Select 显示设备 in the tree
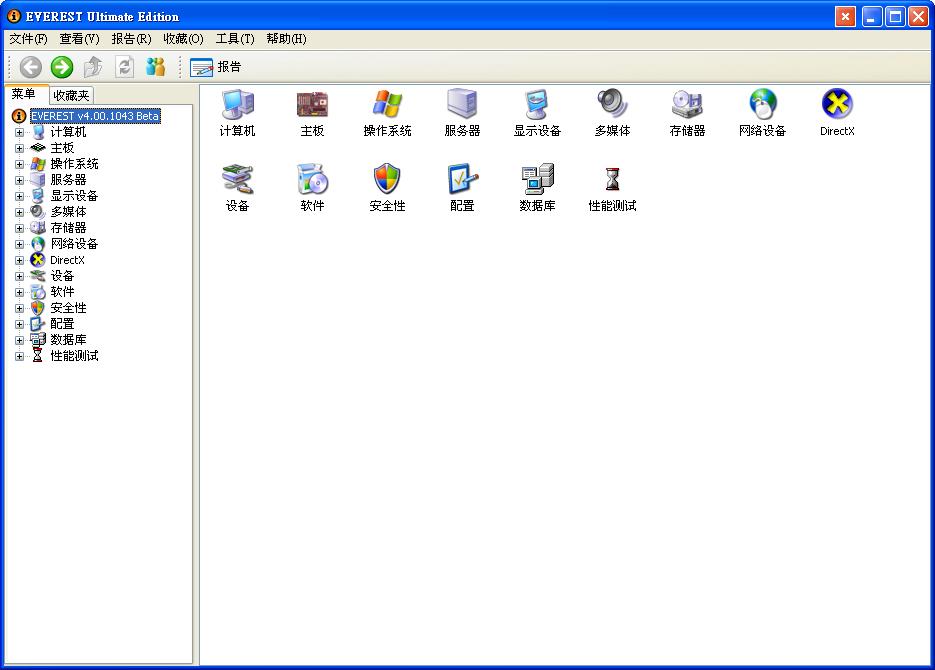 pyautogui.click(x=74, y=196)
